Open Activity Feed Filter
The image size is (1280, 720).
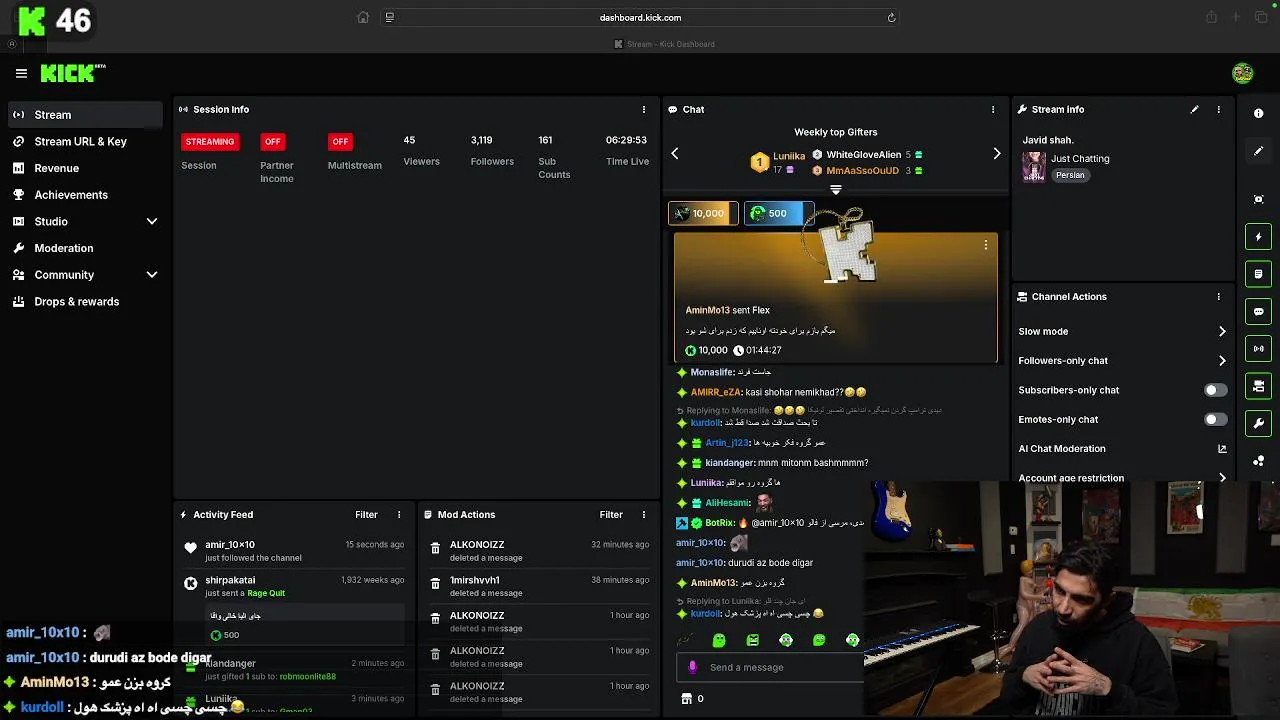click(366, 515)
